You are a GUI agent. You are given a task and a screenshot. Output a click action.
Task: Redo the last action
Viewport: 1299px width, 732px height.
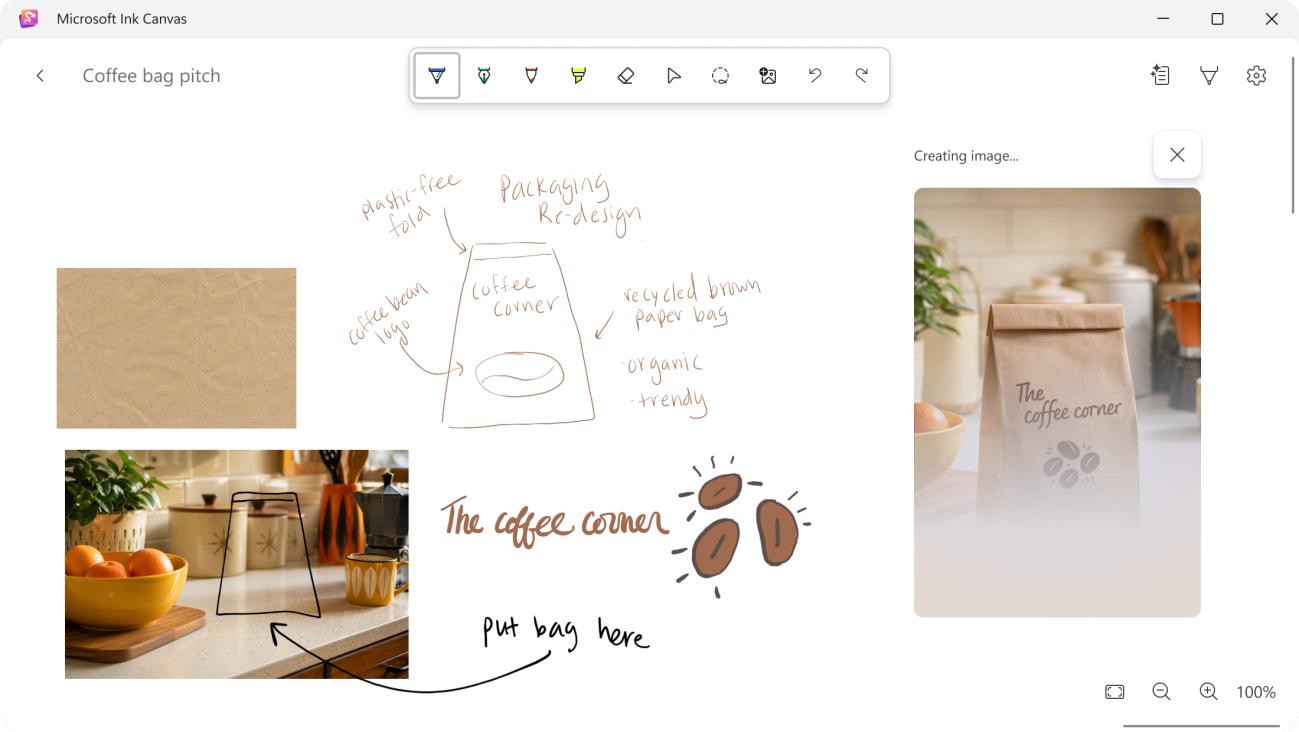(x=862, y=75)
